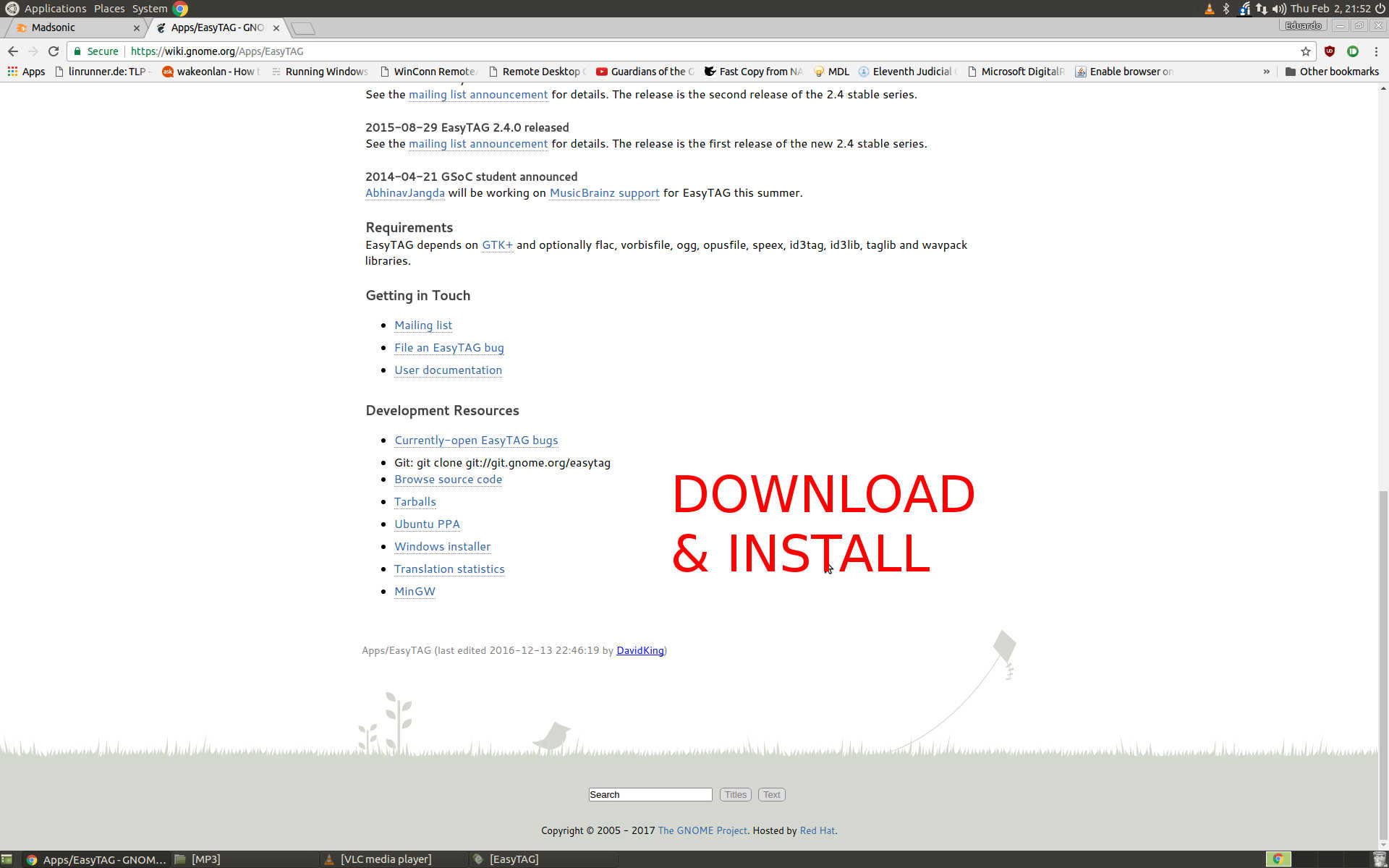Image resolution: width=1389 pixels, height=868 pixels.
Task: Open the AbhinavJangda link
Action: pos(405,193)
